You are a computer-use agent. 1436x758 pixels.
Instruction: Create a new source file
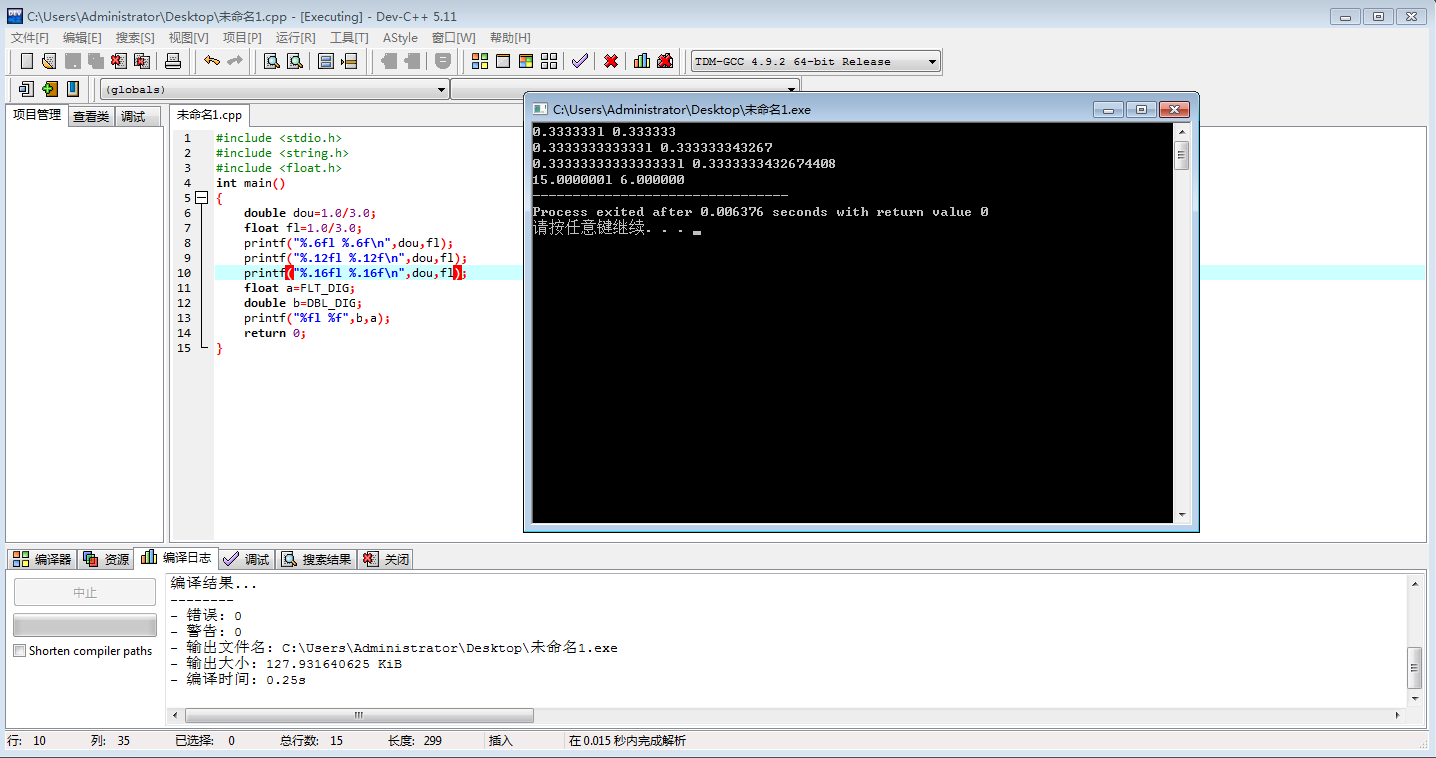27,61
